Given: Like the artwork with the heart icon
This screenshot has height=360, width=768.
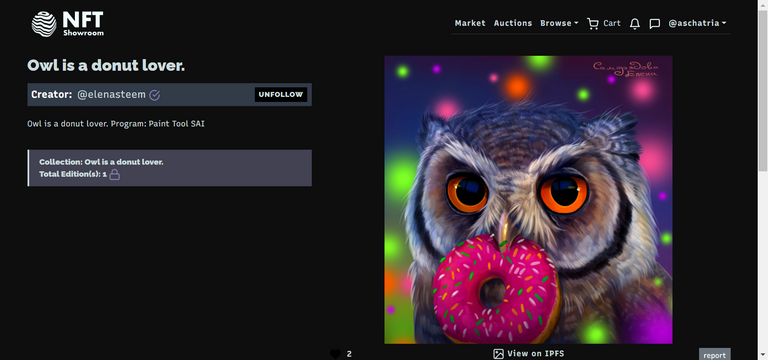Looking at the screenshot, I should 335,354.
